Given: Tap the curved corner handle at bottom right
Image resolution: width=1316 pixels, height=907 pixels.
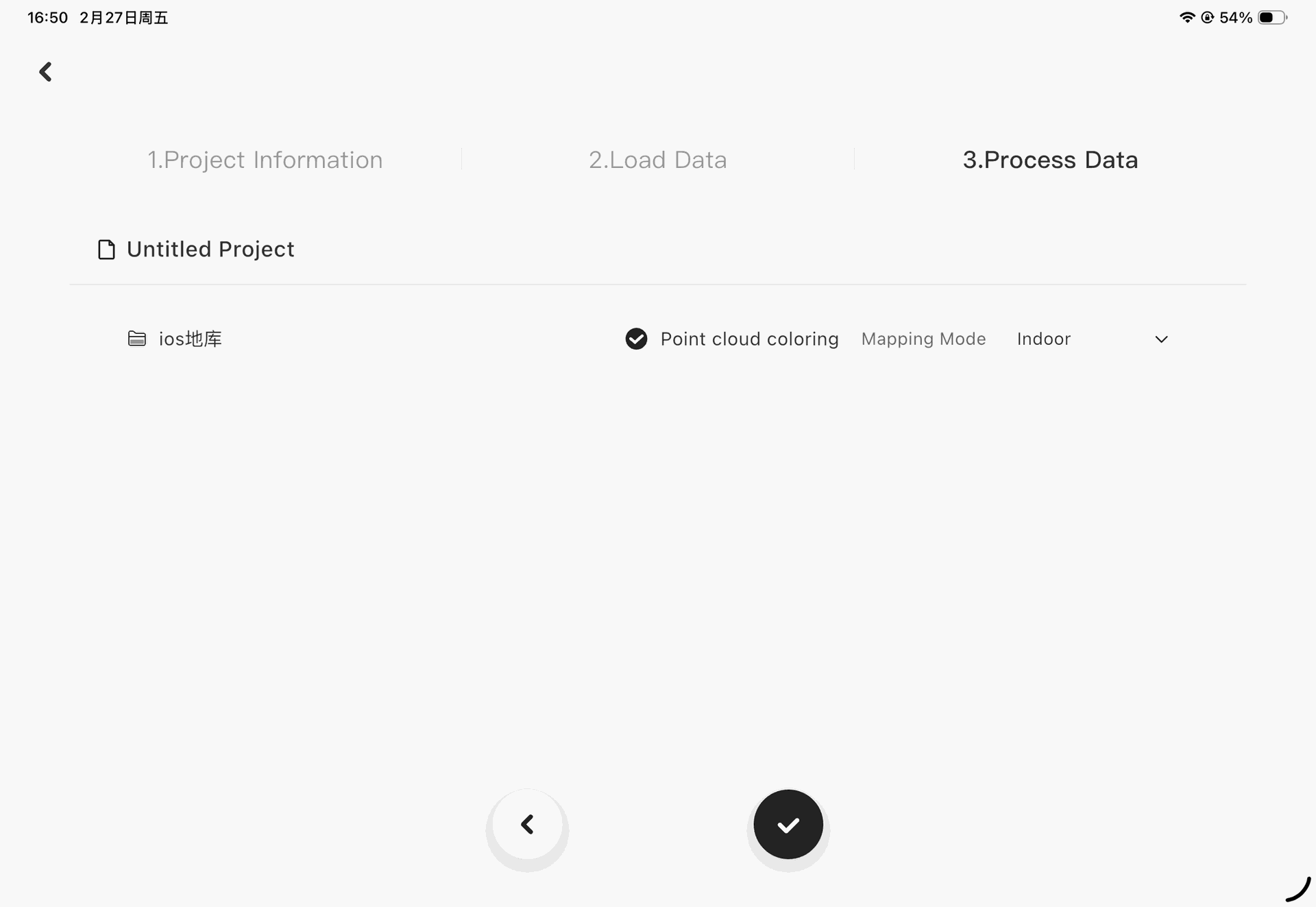Looking at the screenshot, I should coord(1297,890).
